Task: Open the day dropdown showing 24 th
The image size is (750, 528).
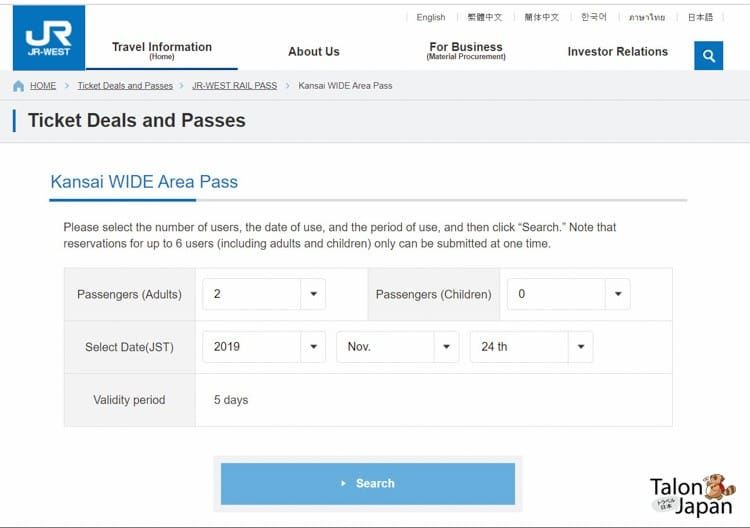Action: coord(531,347)
